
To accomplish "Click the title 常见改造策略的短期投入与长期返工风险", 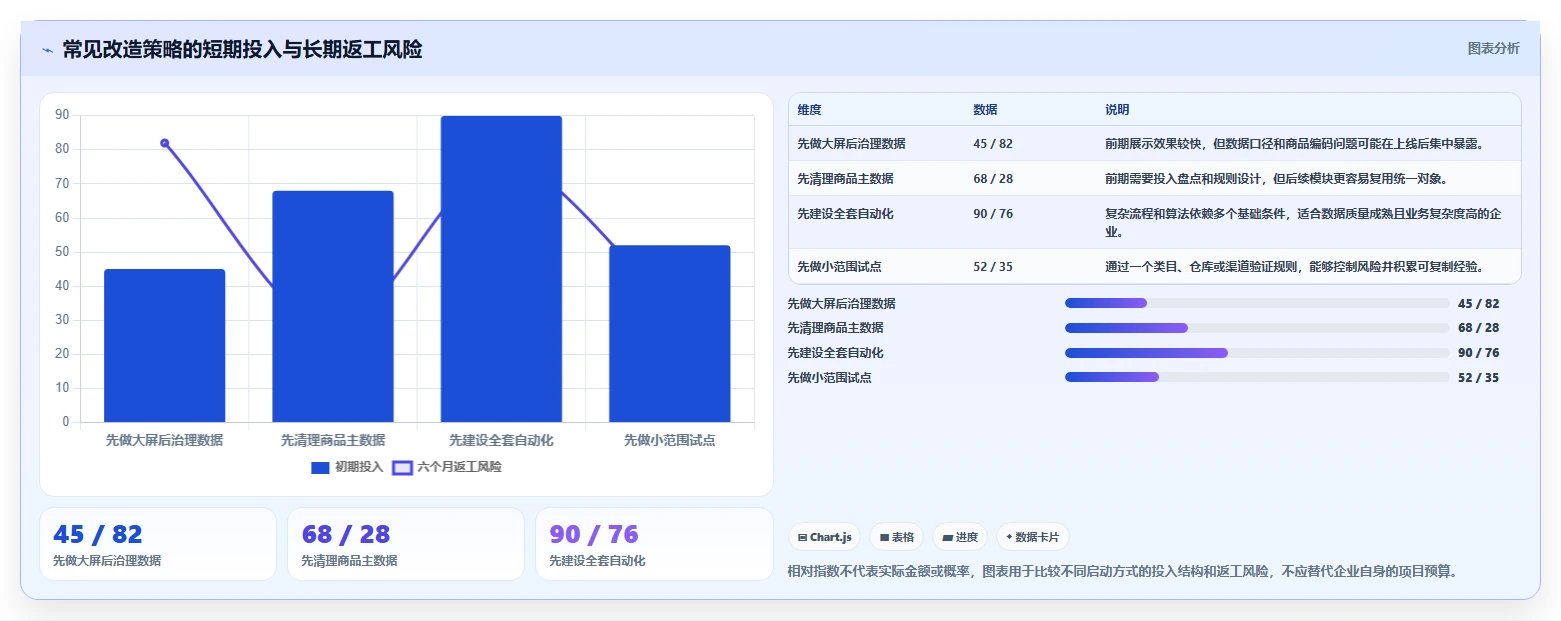I will point(242,50).
